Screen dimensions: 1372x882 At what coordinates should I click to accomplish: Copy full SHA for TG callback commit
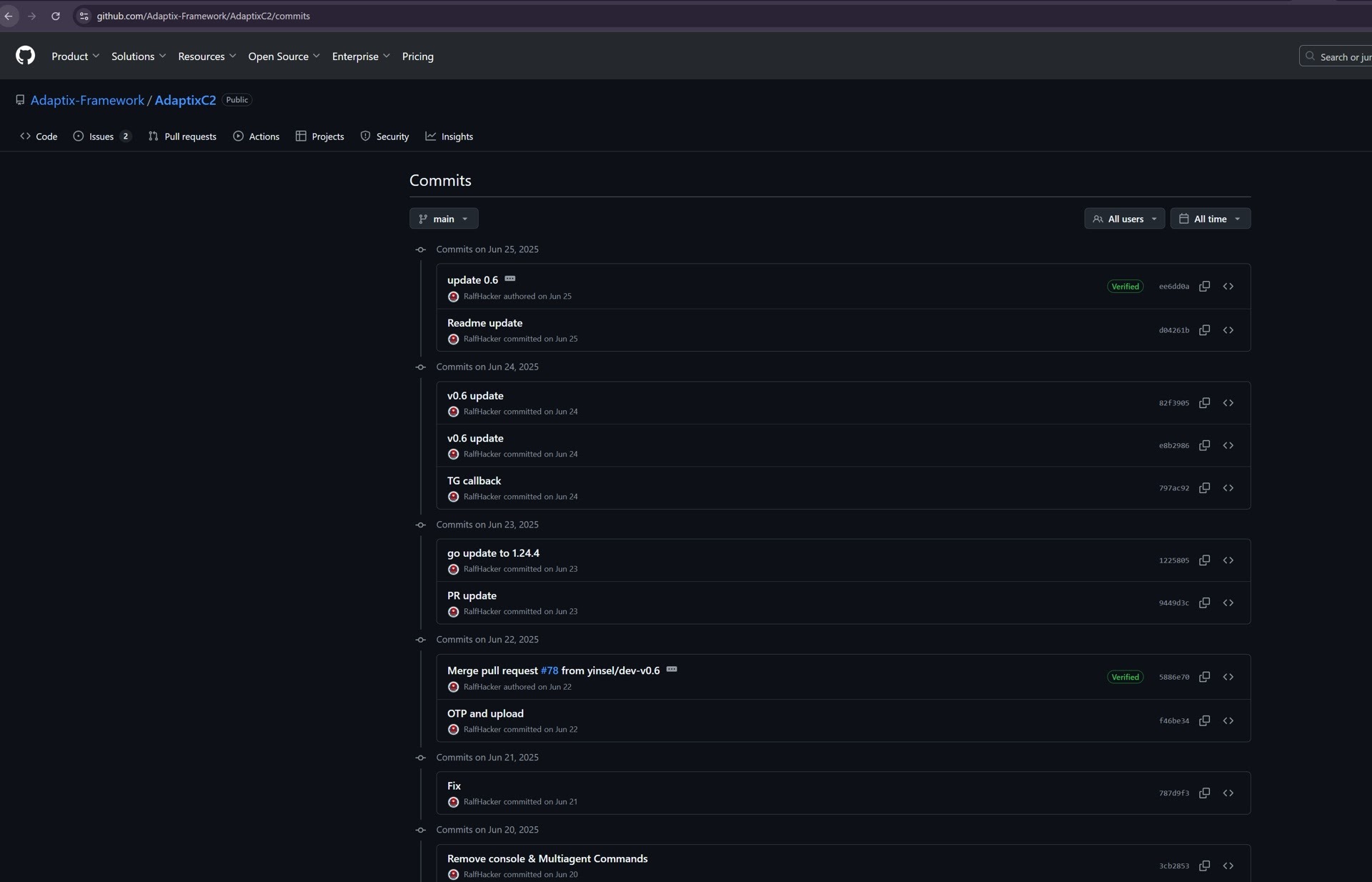pyautogui.click(x=1204, y=488)
